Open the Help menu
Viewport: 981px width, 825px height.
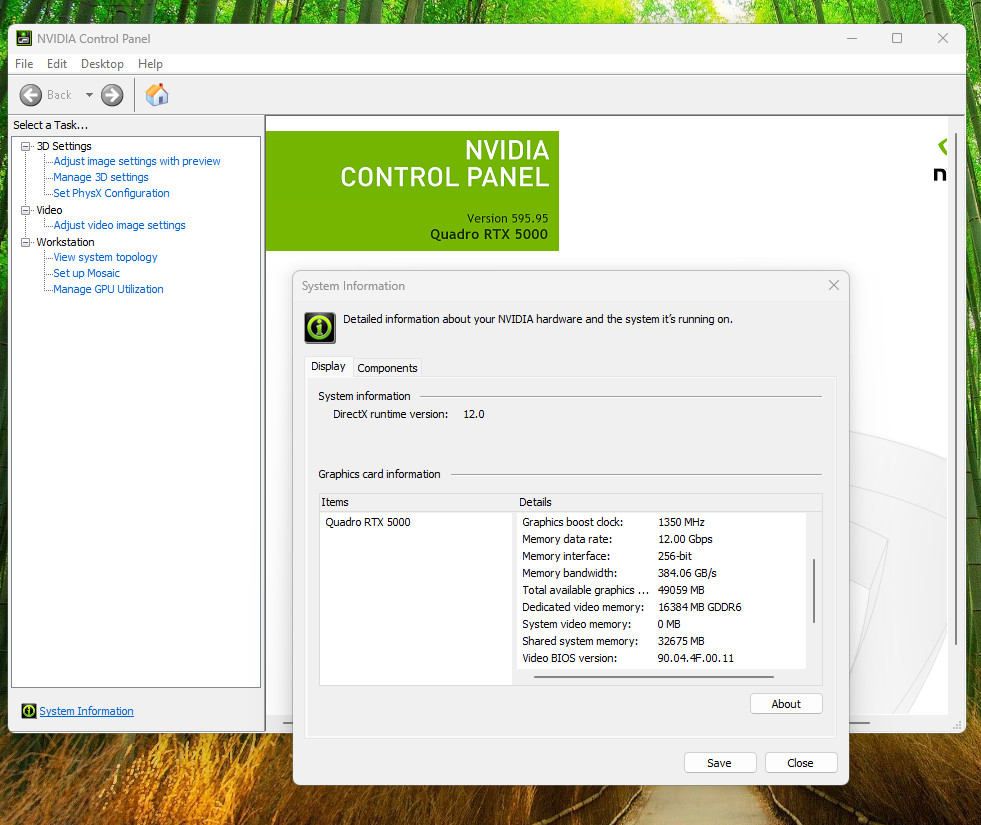(150, 64)
